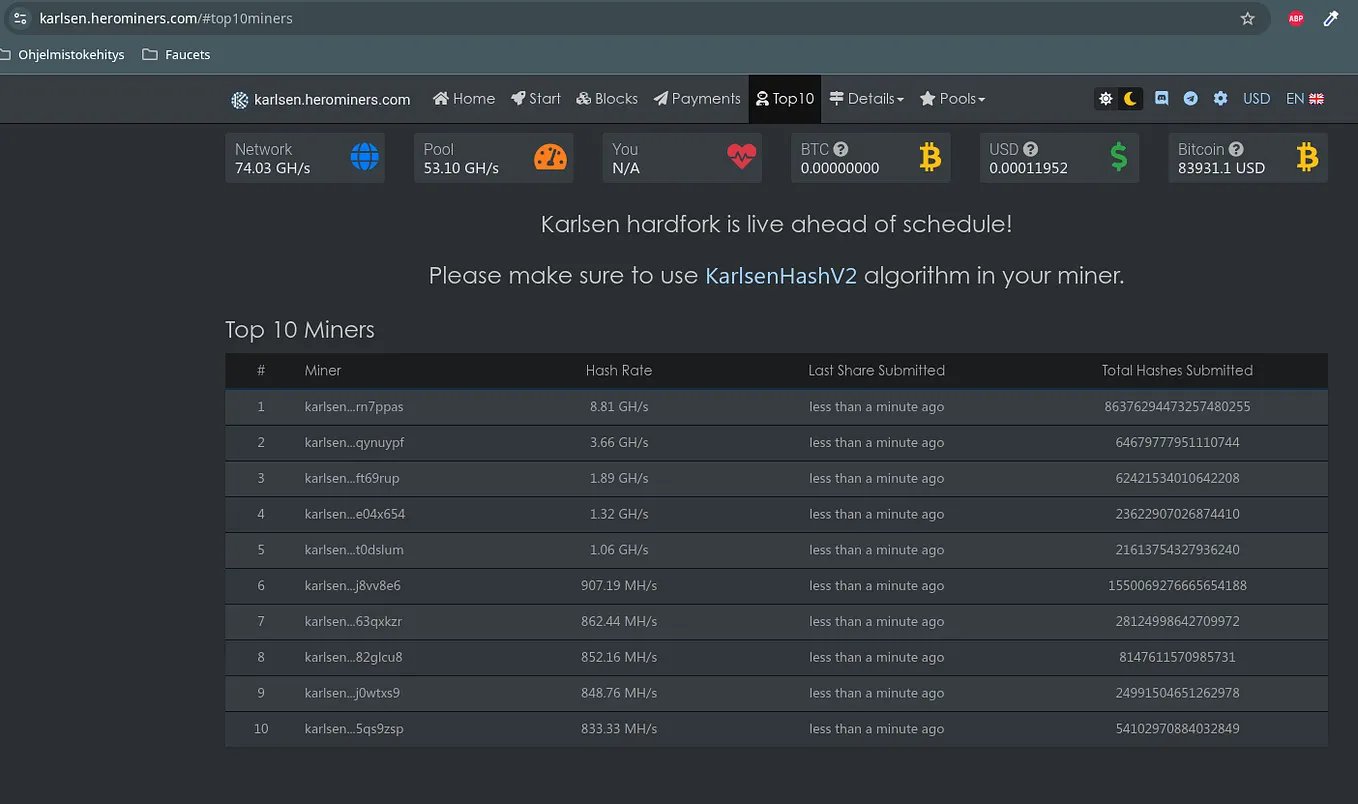This screenshot has height=804, width=1358.
Task: Click Pool hashrate value 53.10 GH/s
Action: [461, 168]
